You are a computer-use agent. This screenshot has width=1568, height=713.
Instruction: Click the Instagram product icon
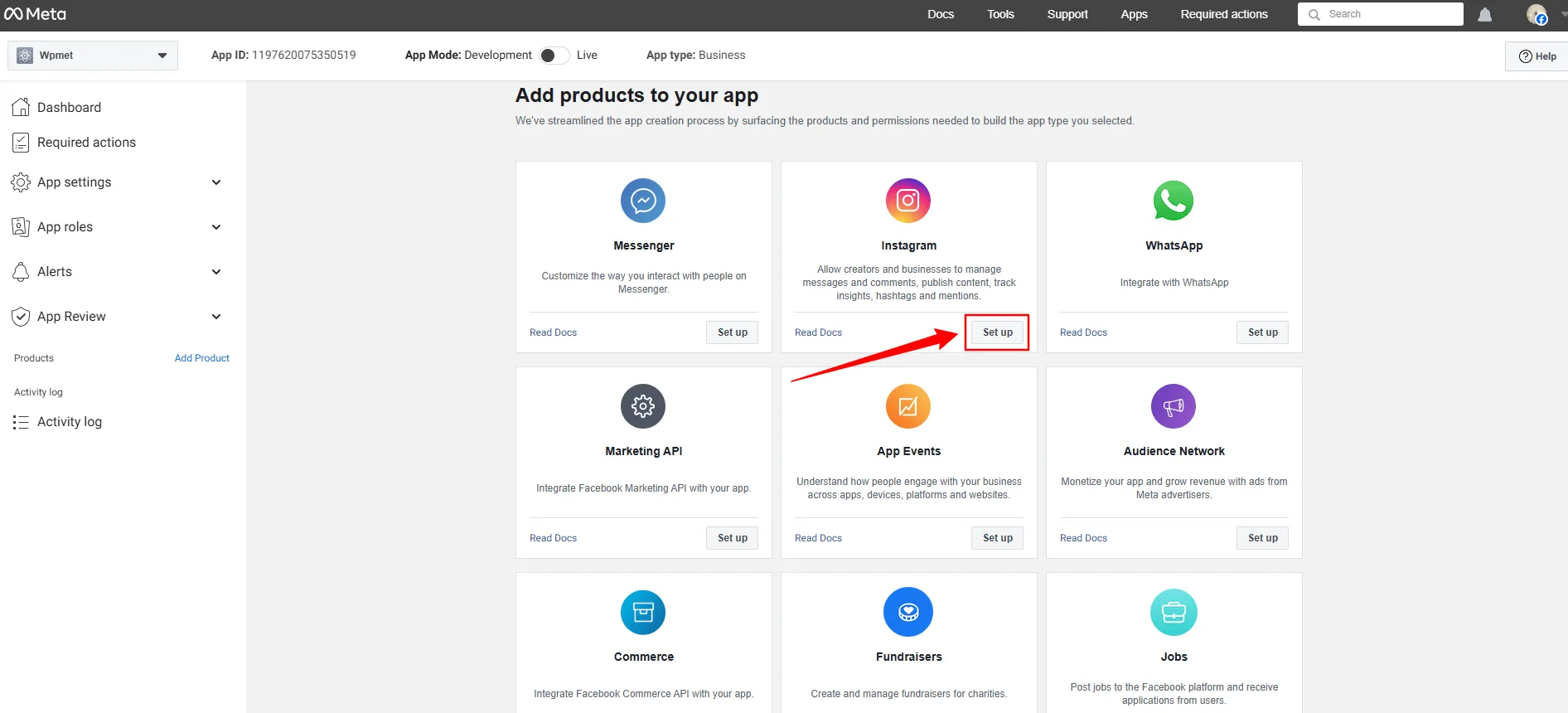[908, 201]
